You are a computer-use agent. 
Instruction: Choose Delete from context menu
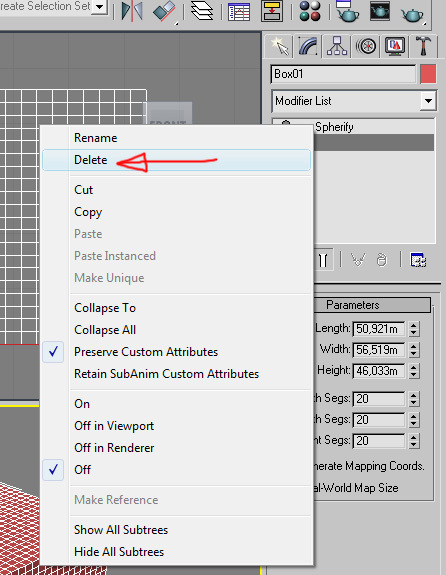176,160
